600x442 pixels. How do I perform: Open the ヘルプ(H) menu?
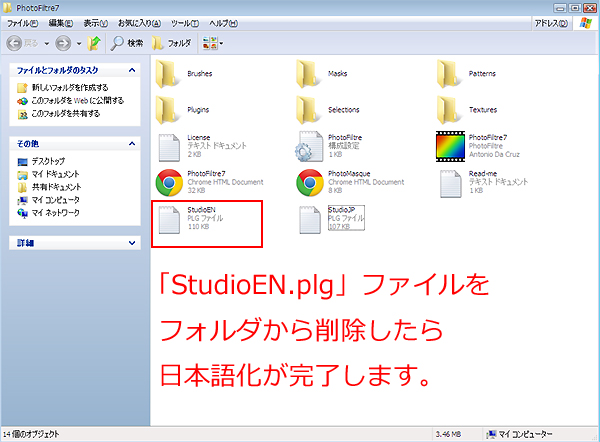click(223, 23)
